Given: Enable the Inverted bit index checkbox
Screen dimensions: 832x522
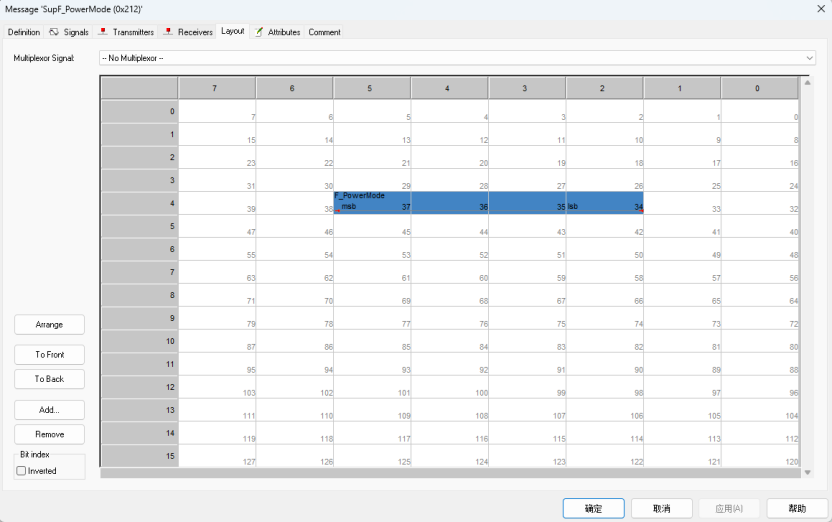Looking at the screenshot, I should point(21,471).
